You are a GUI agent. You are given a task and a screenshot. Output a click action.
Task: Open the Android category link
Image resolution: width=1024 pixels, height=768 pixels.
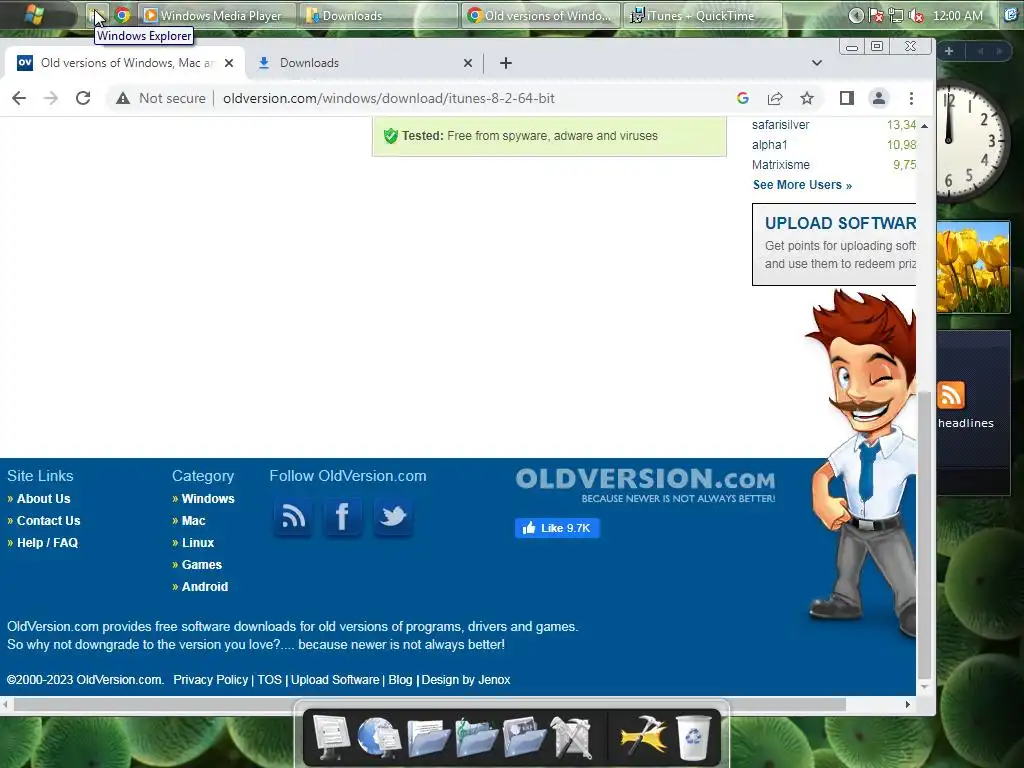pos(204,586)
